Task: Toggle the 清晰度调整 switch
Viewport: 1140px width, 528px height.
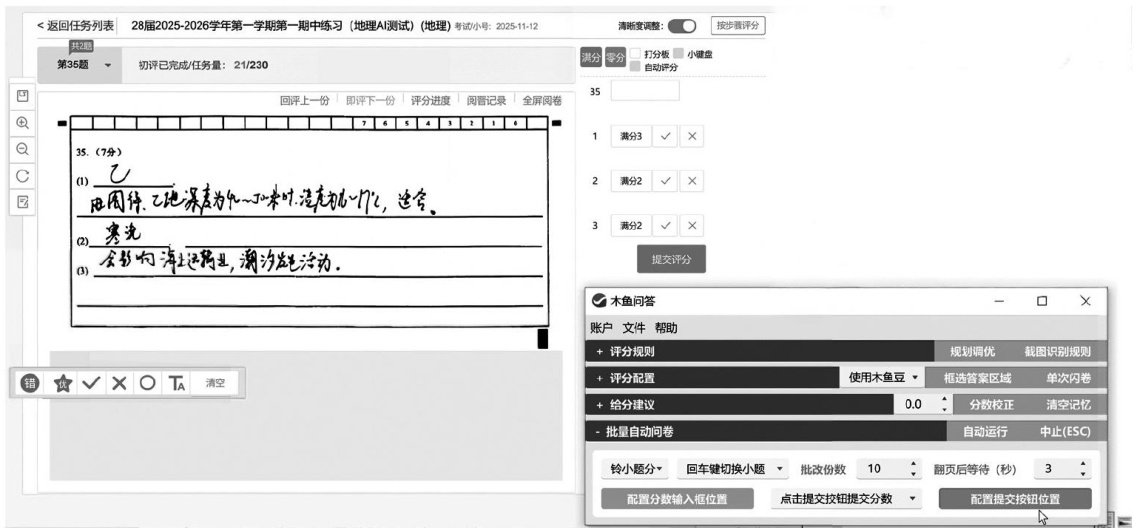Action: coord(681,26)
